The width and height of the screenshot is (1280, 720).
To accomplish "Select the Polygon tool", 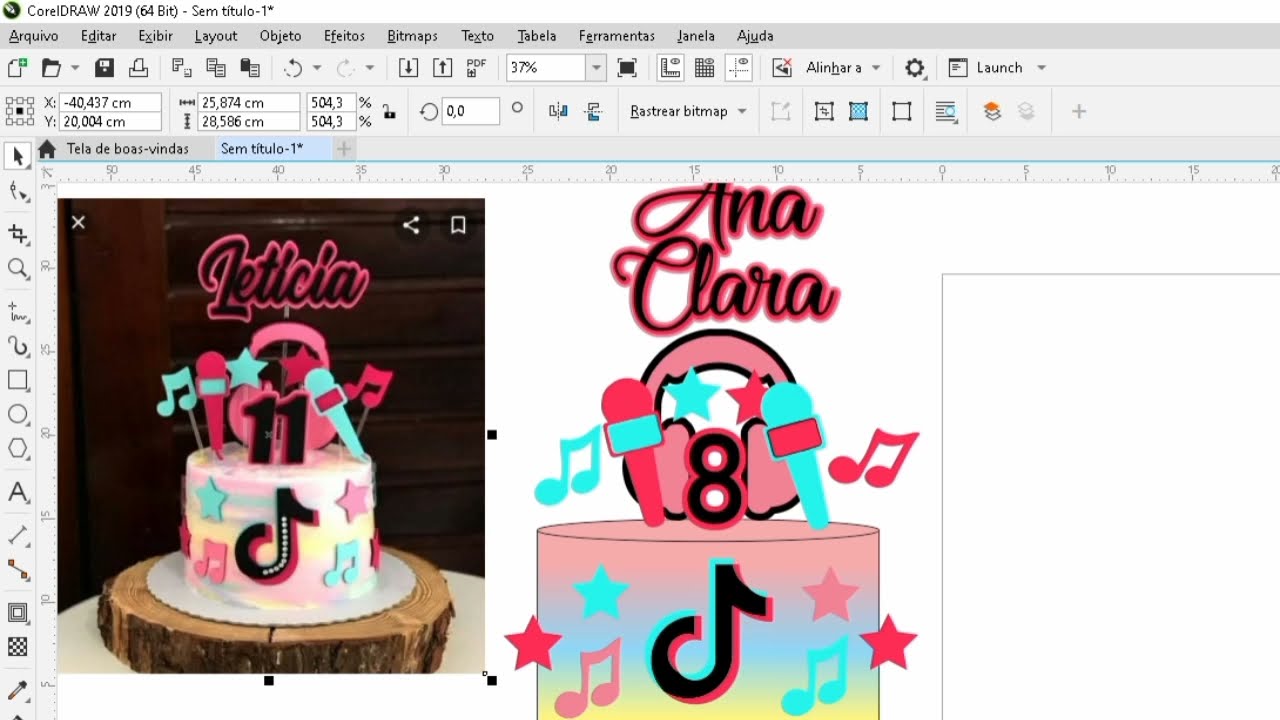I will pyautogui.click(x=18, y=448).
